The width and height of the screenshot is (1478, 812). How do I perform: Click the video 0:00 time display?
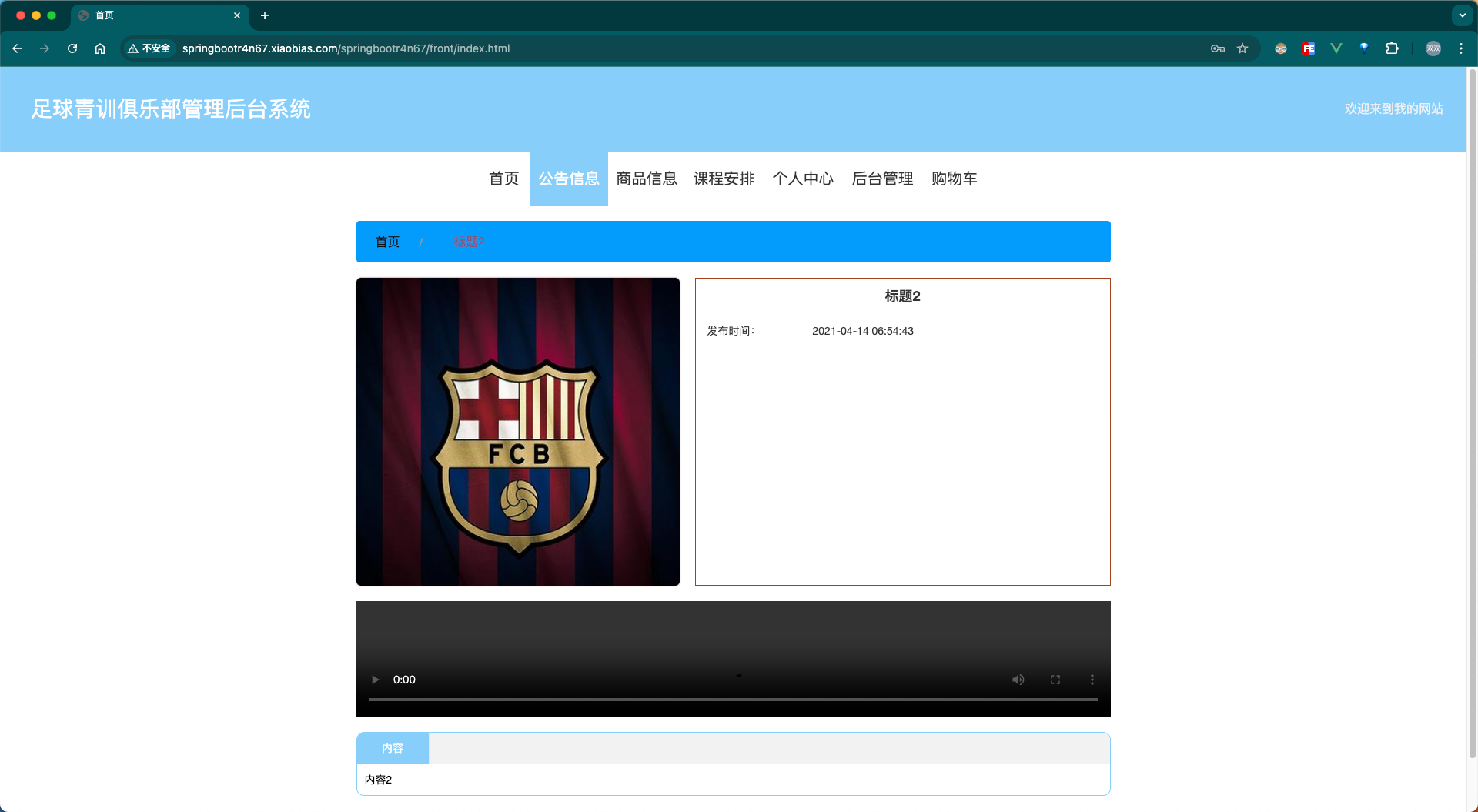[x=404, y=680]
